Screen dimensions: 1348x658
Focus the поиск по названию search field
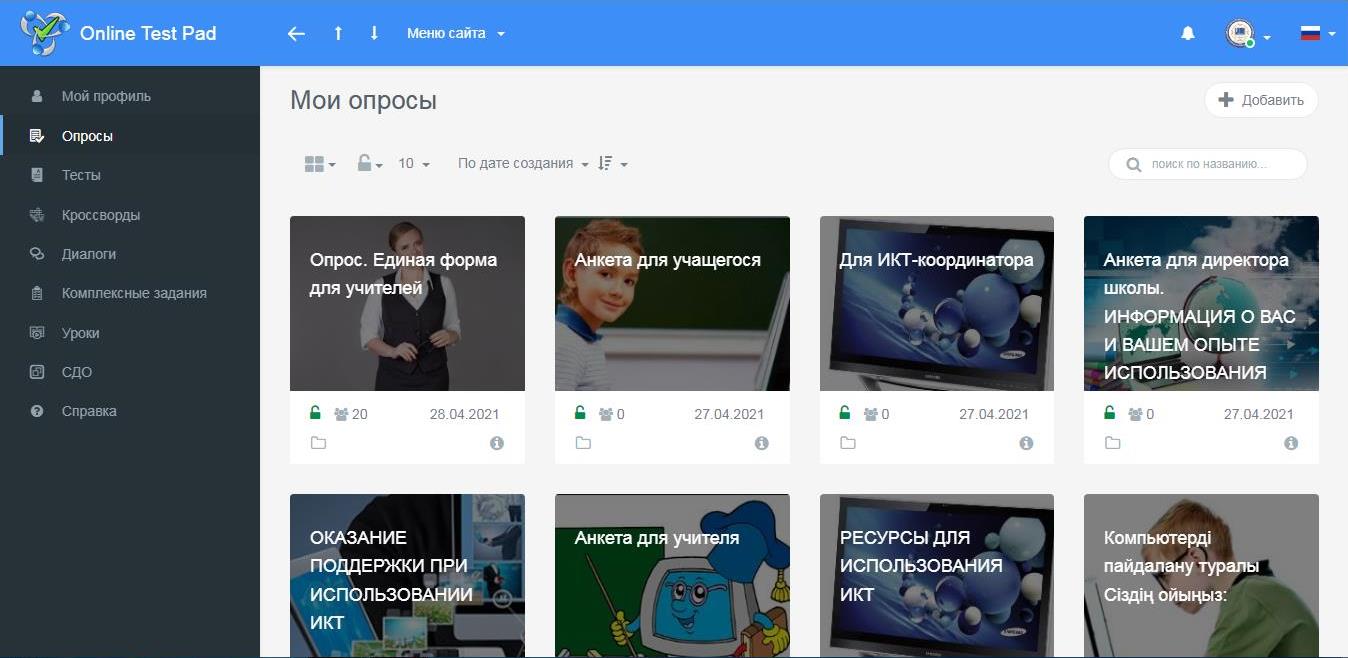click(1207, 164)
